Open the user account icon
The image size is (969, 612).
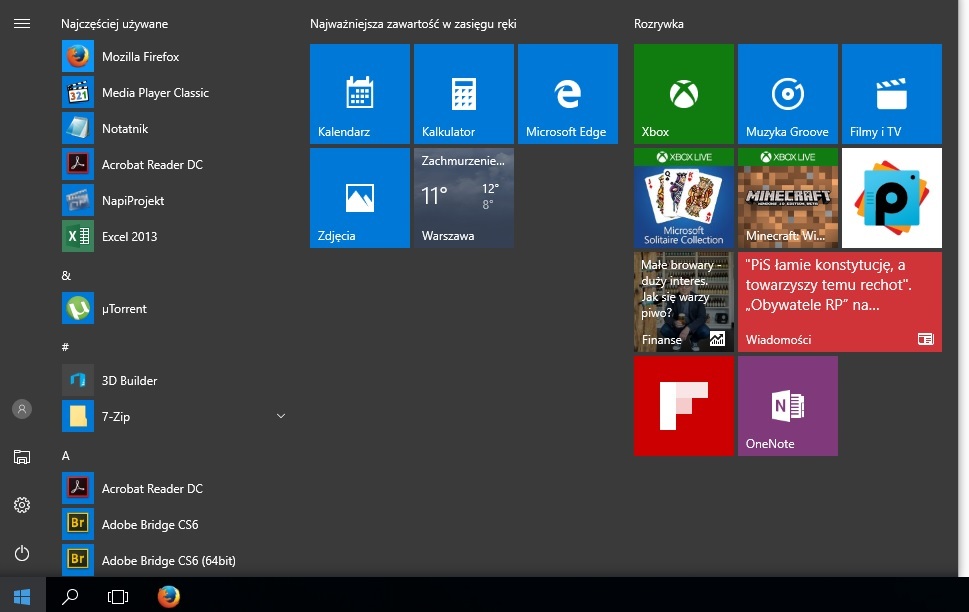click(x=22, y=409)
